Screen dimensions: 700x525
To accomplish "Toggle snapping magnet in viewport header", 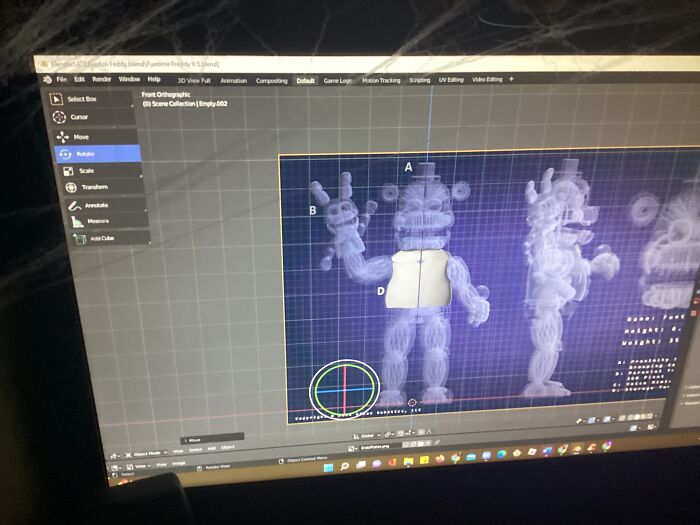I will point(400,434).
